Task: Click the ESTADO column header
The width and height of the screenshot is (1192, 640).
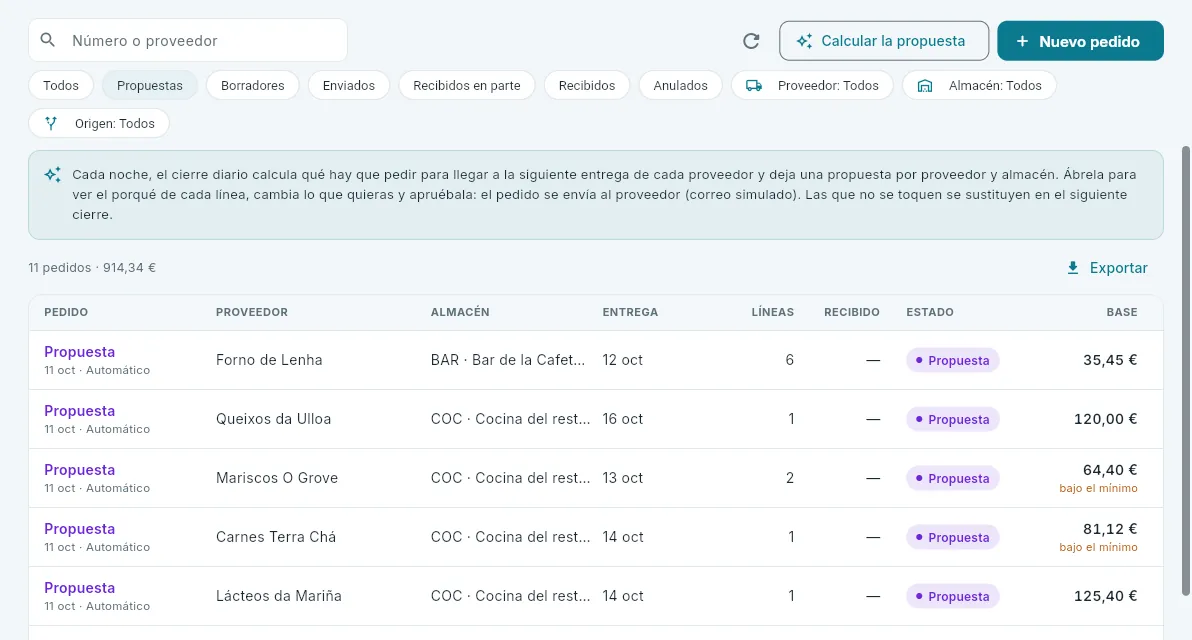Action: pos(930,312)
